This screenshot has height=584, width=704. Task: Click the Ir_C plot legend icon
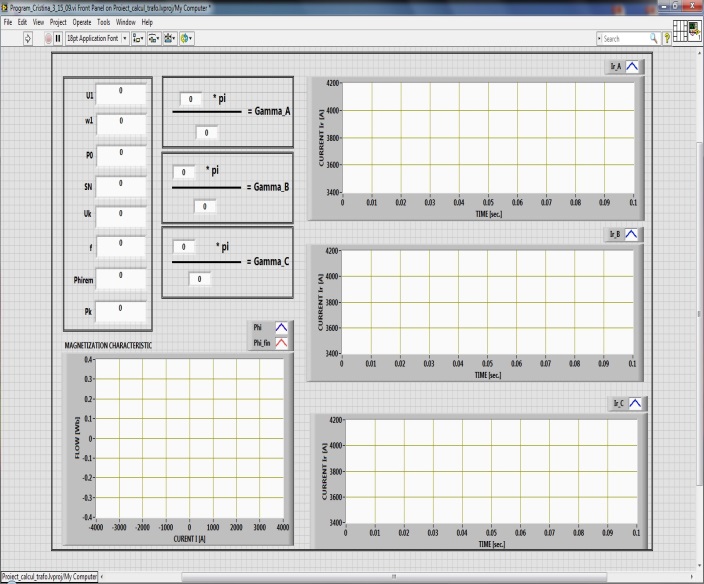click(x=635, y=403)
